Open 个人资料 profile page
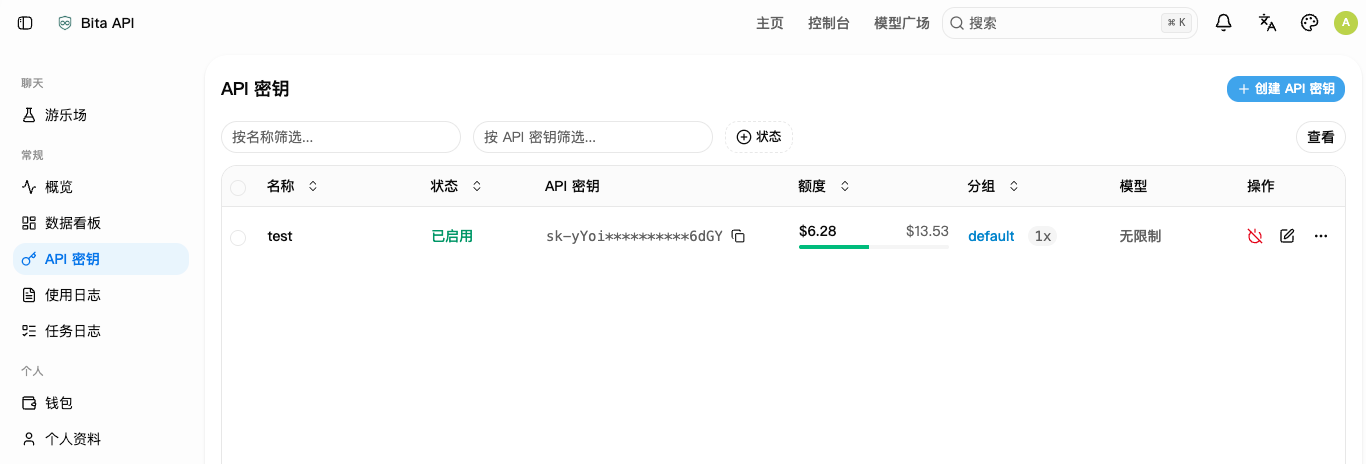The width and height of the screenshot is (1366, 464). click(x=101, y=439)
